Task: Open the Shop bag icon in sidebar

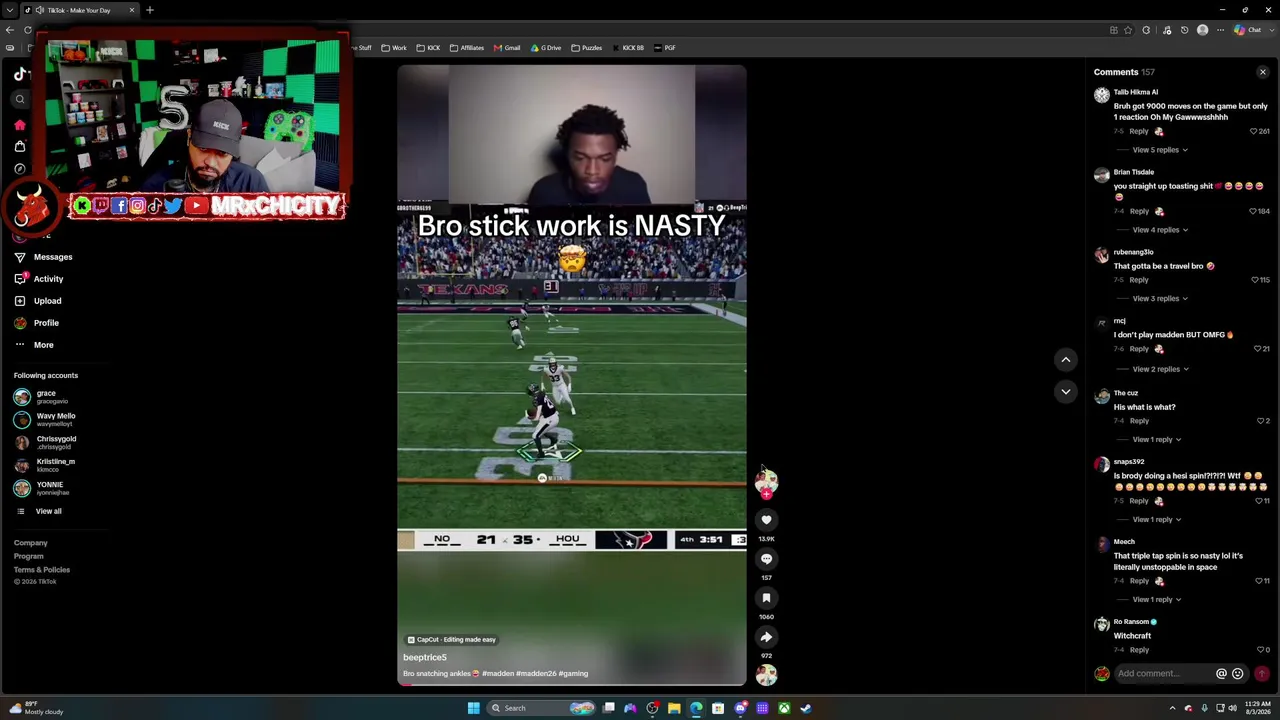Action: click(x=20, y=147)
